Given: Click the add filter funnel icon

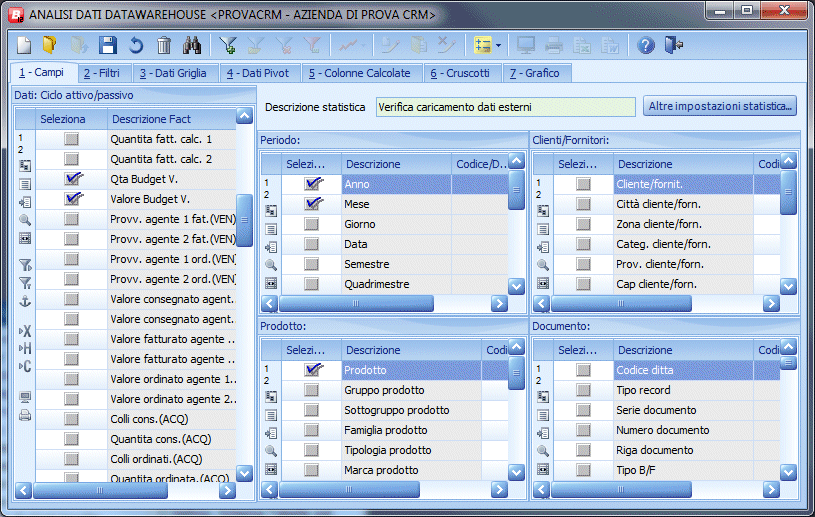Looking at the screenshot, I should point(228,45).
